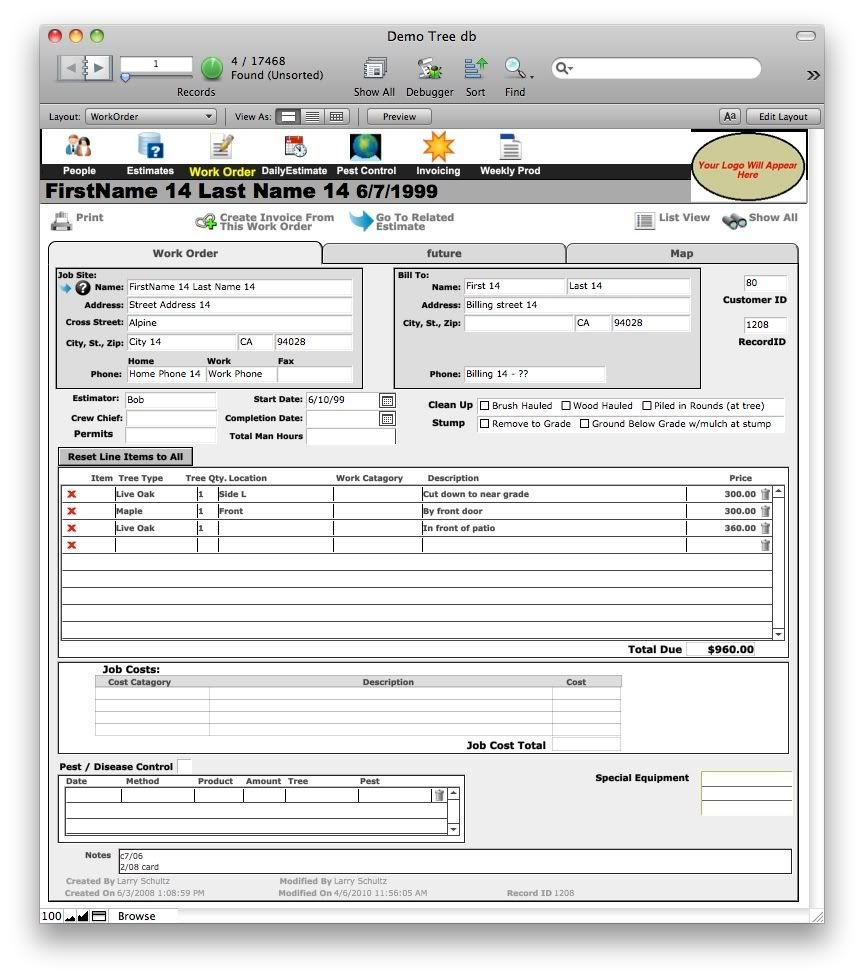This screenshot has width=864, height=978.
Task: Switch to the Map tab
Action: click(681, 253)
